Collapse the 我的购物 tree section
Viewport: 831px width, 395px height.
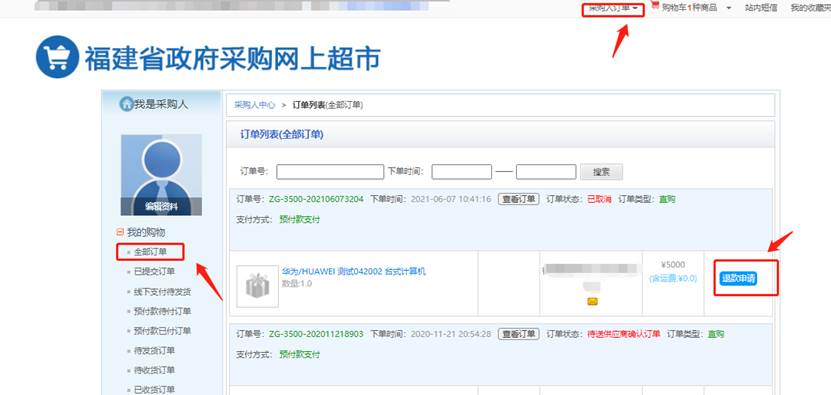[x=119, y=232]
